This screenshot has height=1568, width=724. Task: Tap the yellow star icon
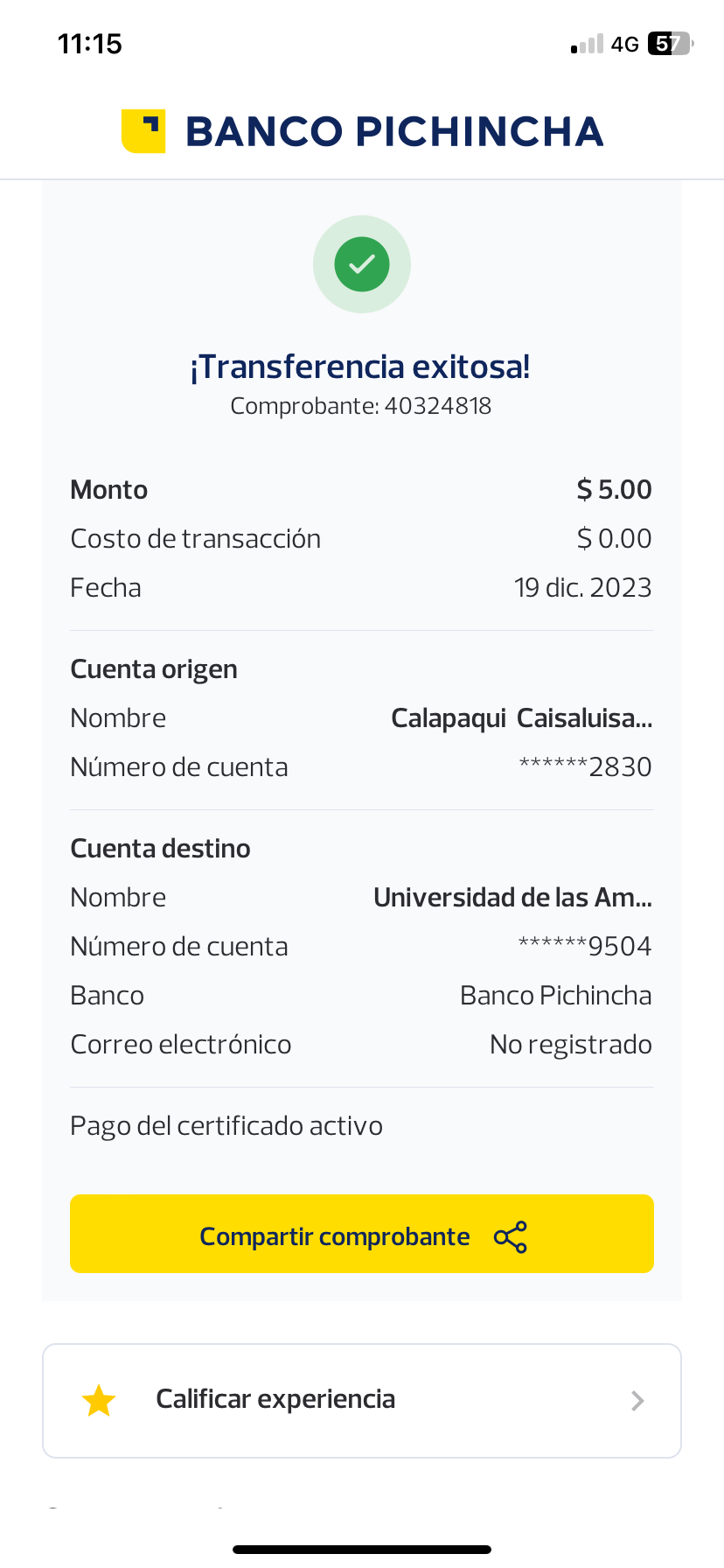(x=99, y=1401)
